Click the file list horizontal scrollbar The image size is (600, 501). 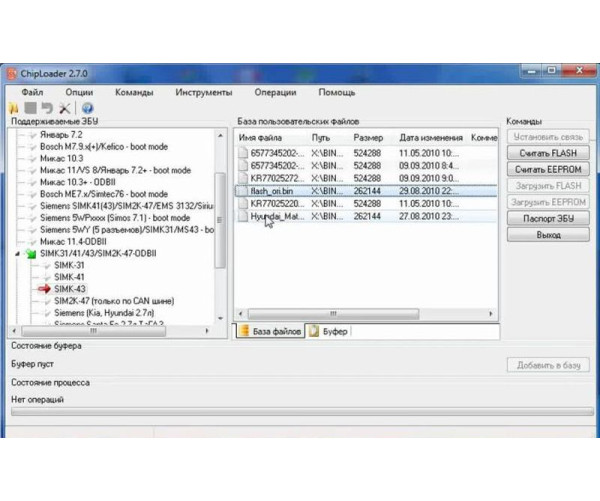[x=360, y=314]
